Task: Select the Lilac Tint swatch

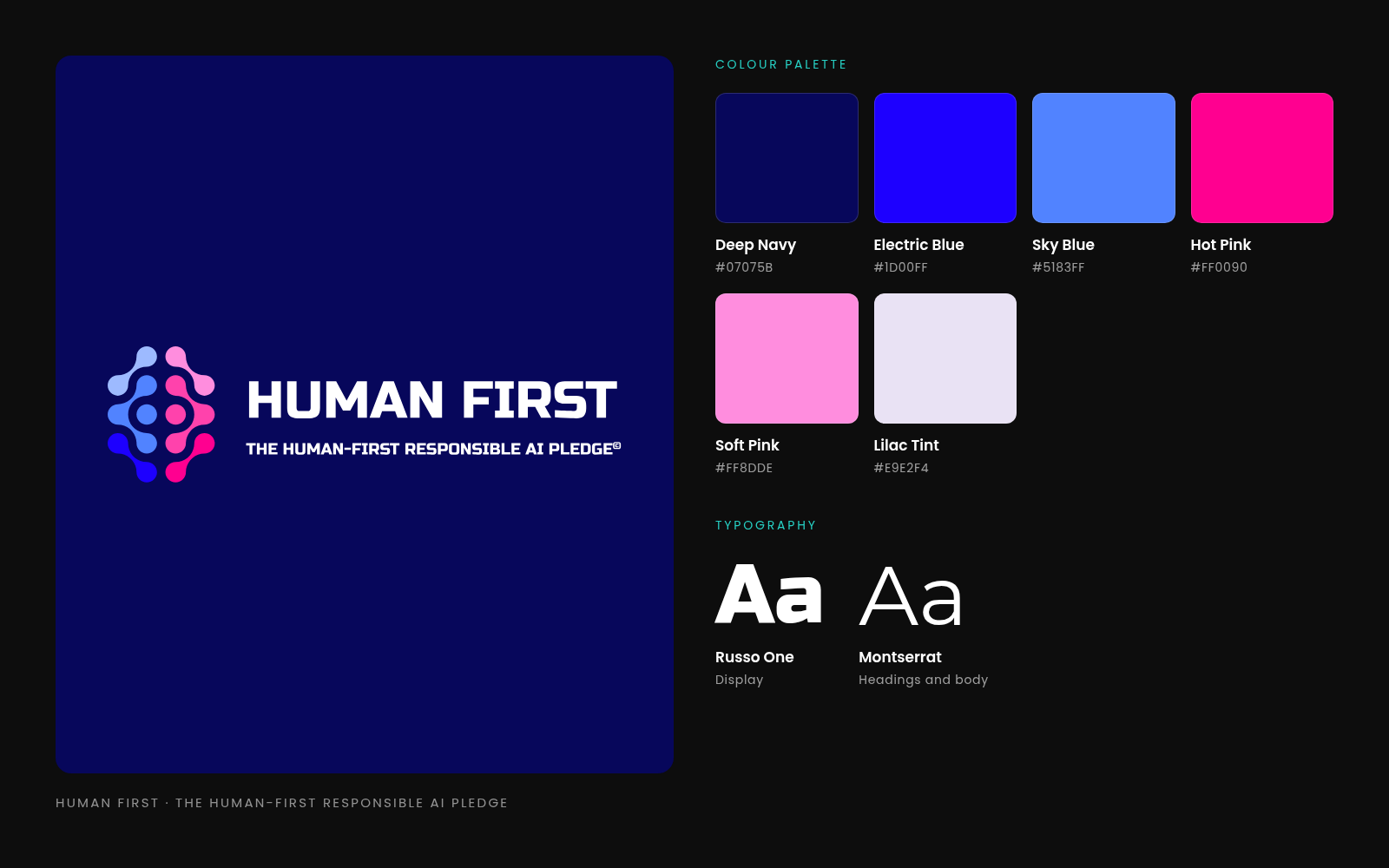Action: point(945,358)
